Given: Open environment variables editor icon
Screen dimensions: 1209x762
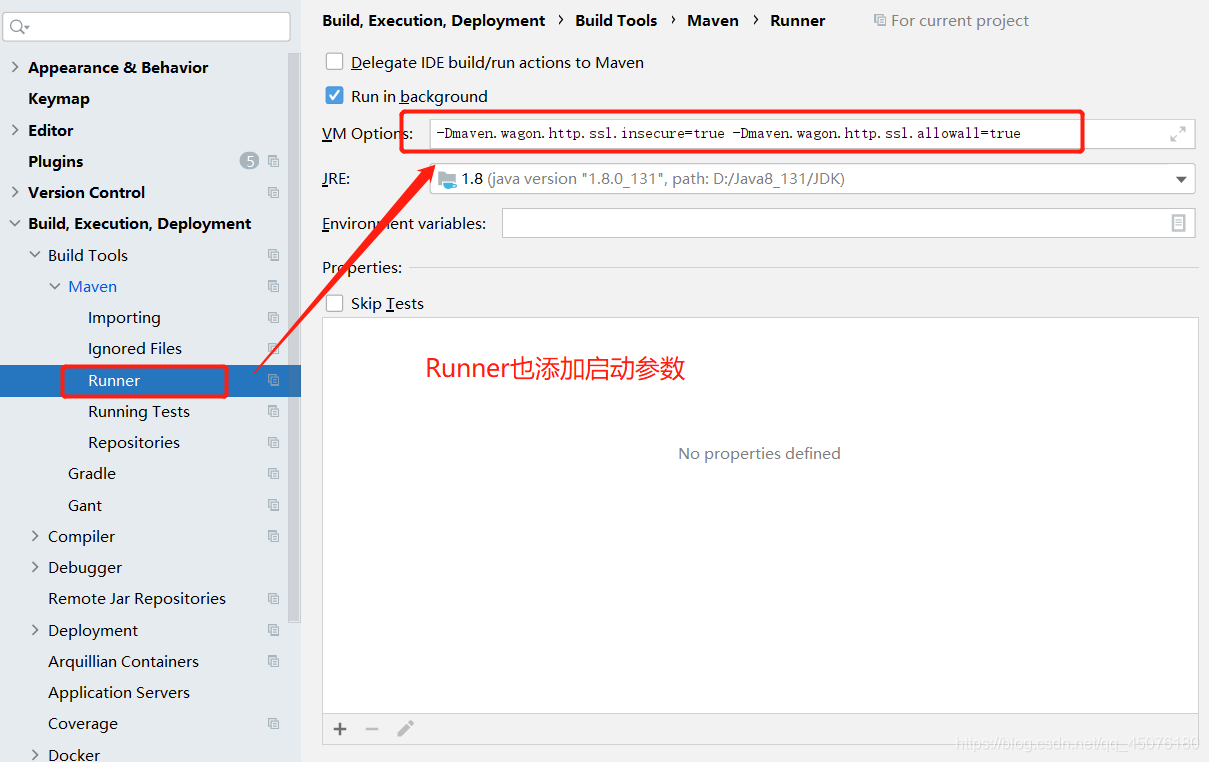Looking at the screenshot, I should 1179,223.
